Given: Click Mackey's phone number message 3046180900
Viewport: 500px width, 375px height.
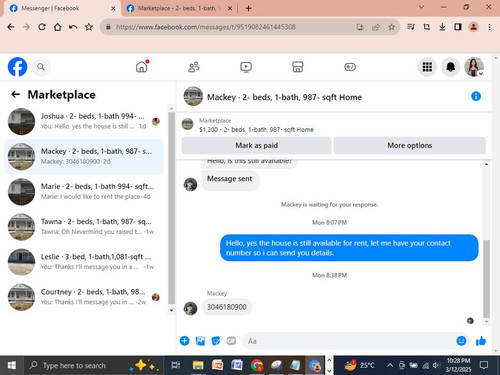Looking at the screenshot, I should tap(227, 307).
